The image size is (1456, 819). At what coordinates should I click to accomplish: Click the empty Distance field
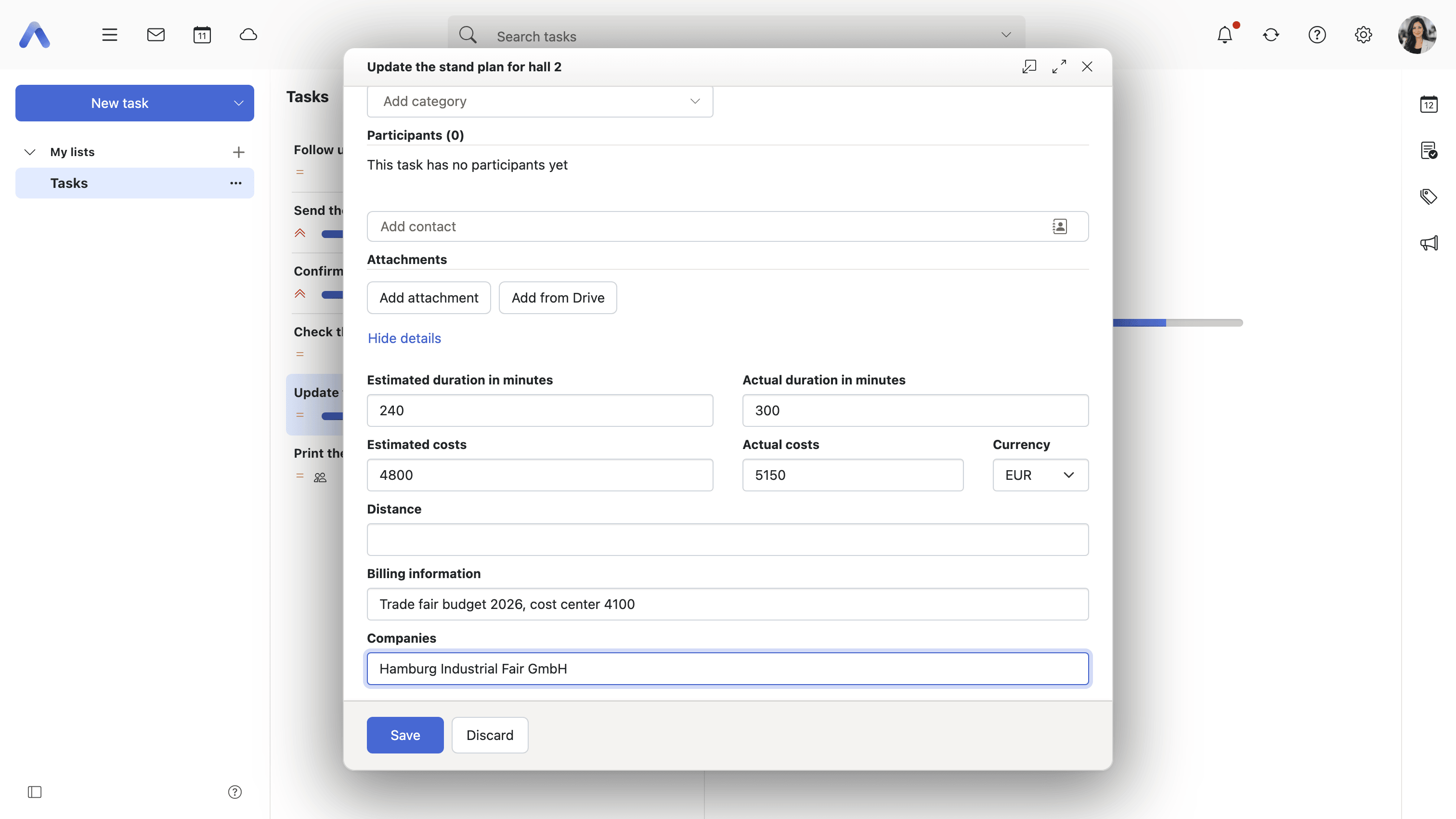(x=728, y=540)
